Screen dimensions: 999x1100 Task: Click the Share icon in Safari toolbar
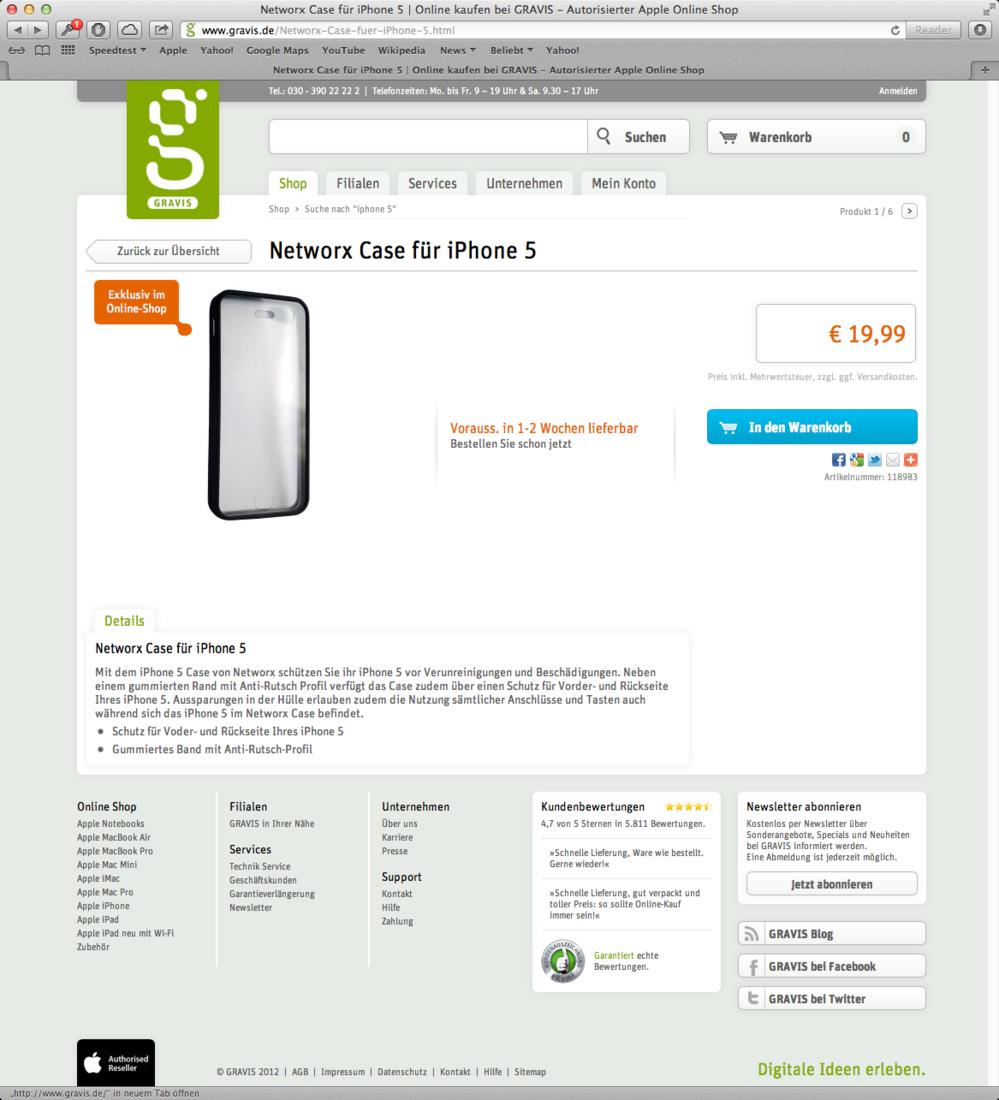(161, 29)
